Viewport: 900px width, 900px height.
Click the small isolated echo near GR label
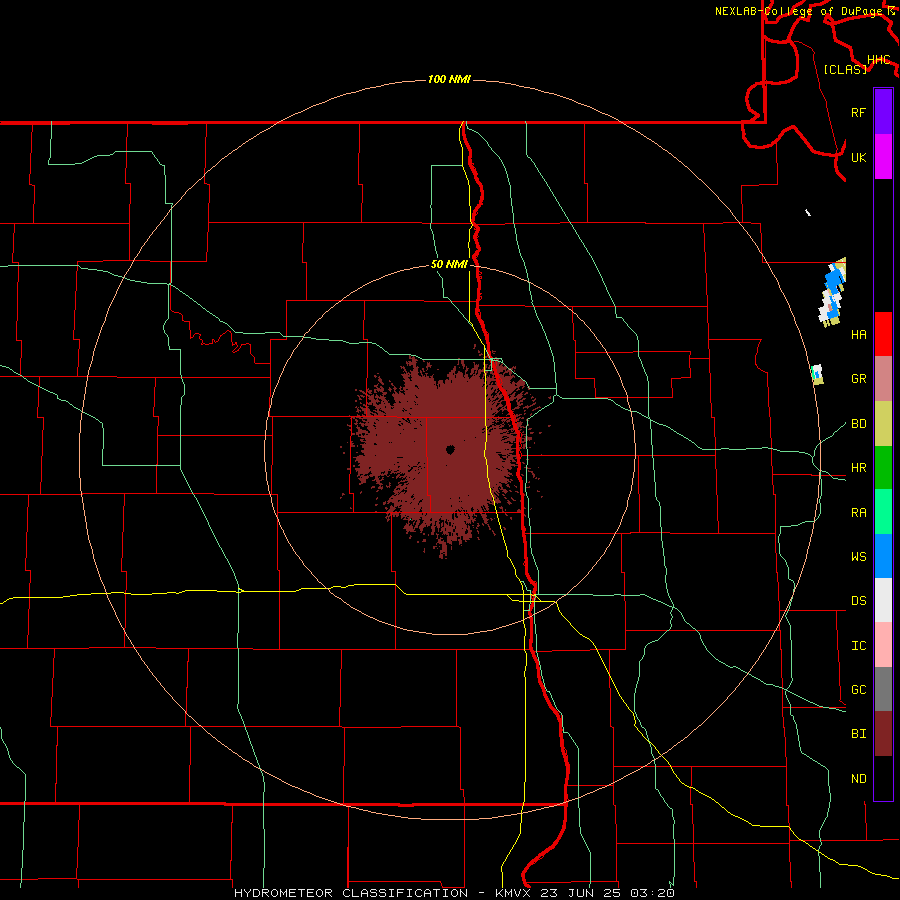tap(817, 374)
